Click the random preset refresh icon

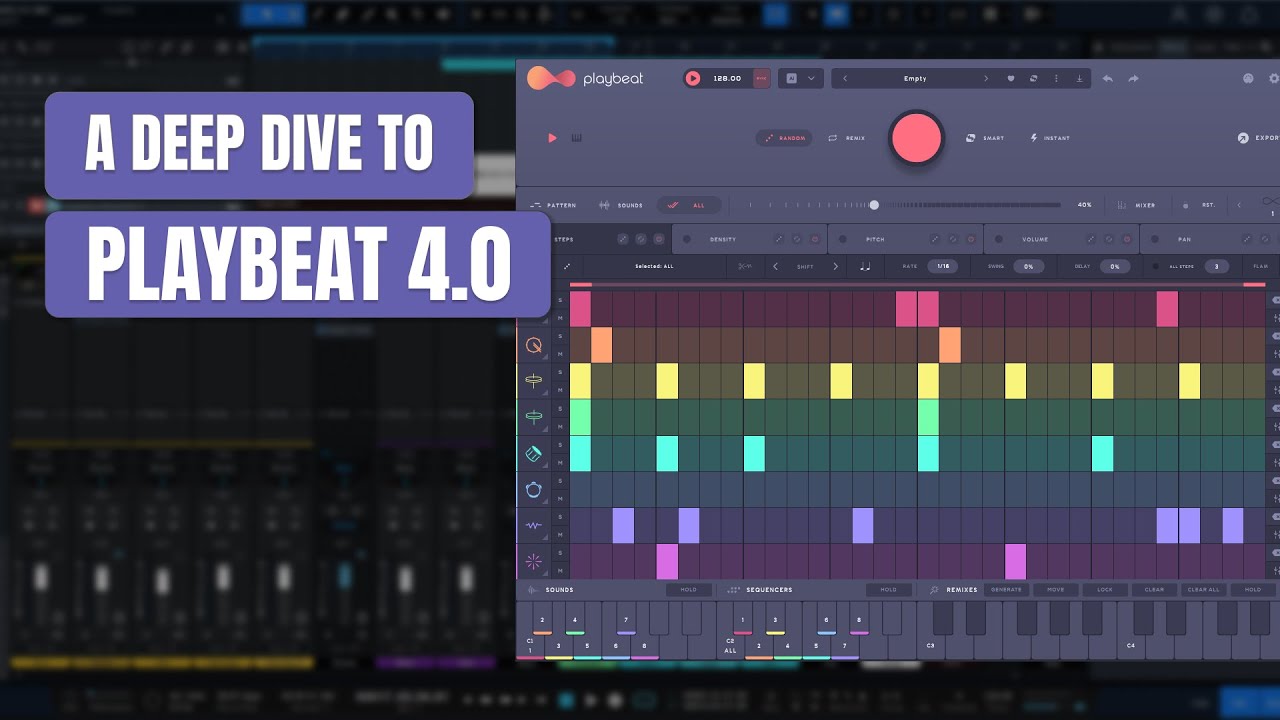1033,78
